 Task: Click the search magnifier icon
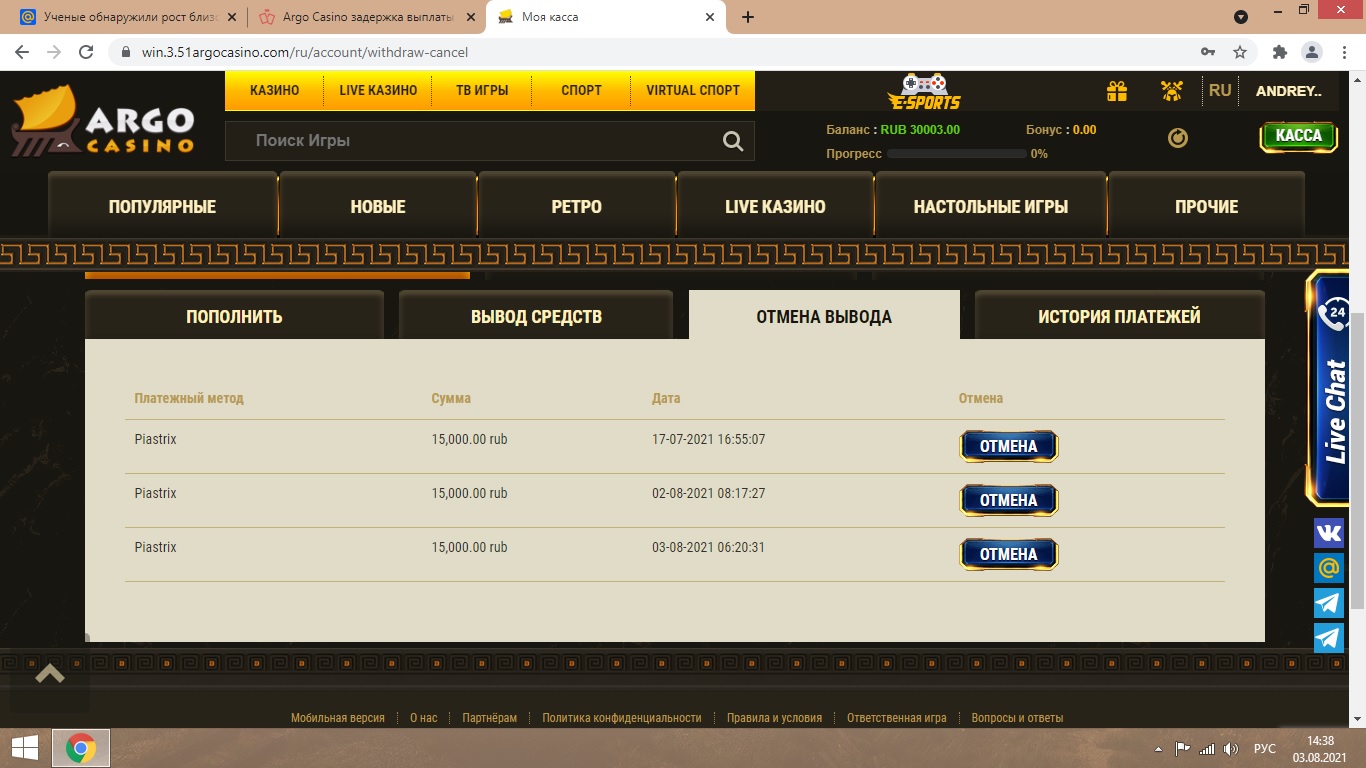tap(733, 142)
